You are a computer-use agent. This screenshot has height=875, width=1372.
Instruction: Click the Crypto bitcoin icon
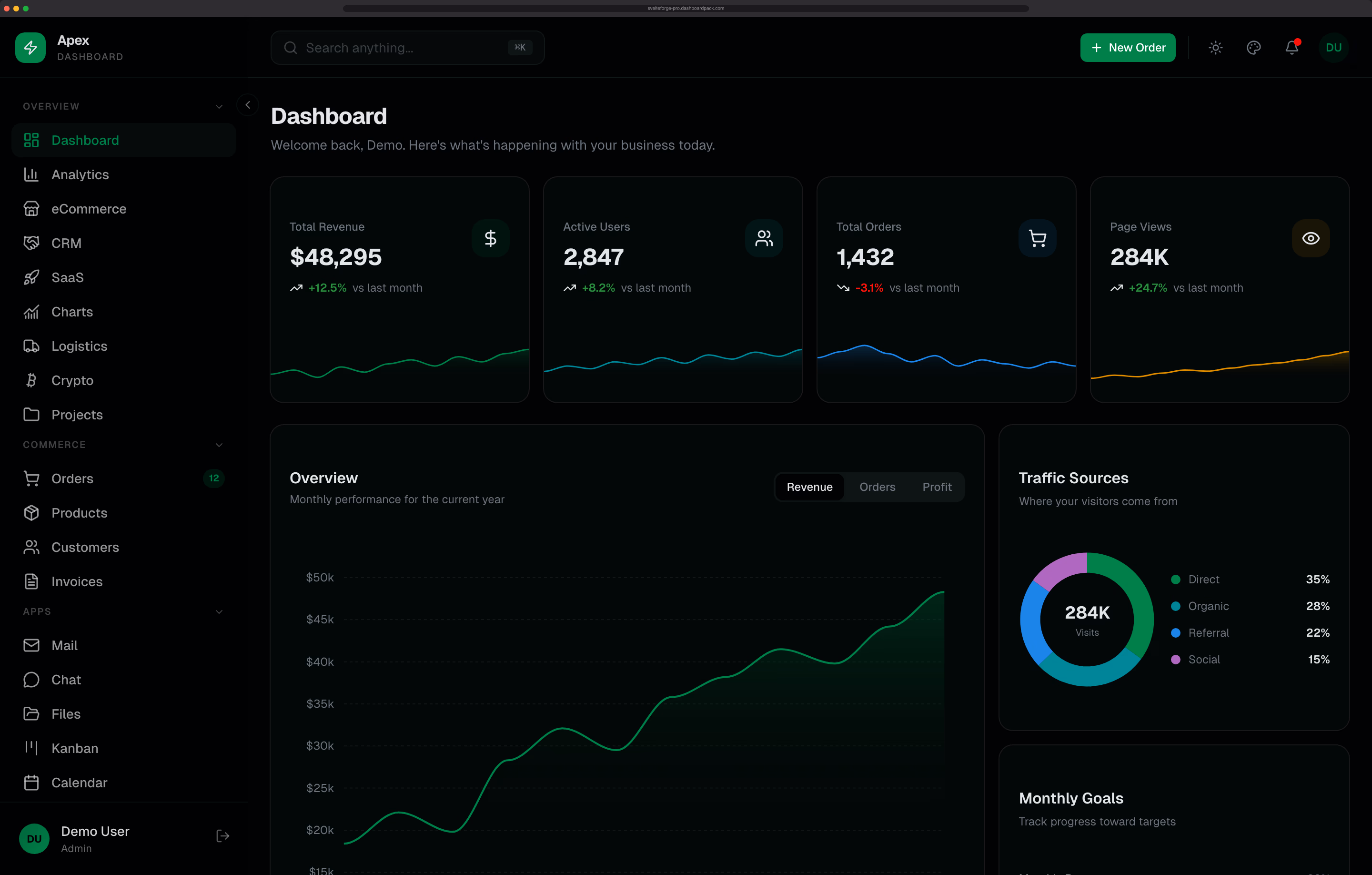tap(31, 380)
